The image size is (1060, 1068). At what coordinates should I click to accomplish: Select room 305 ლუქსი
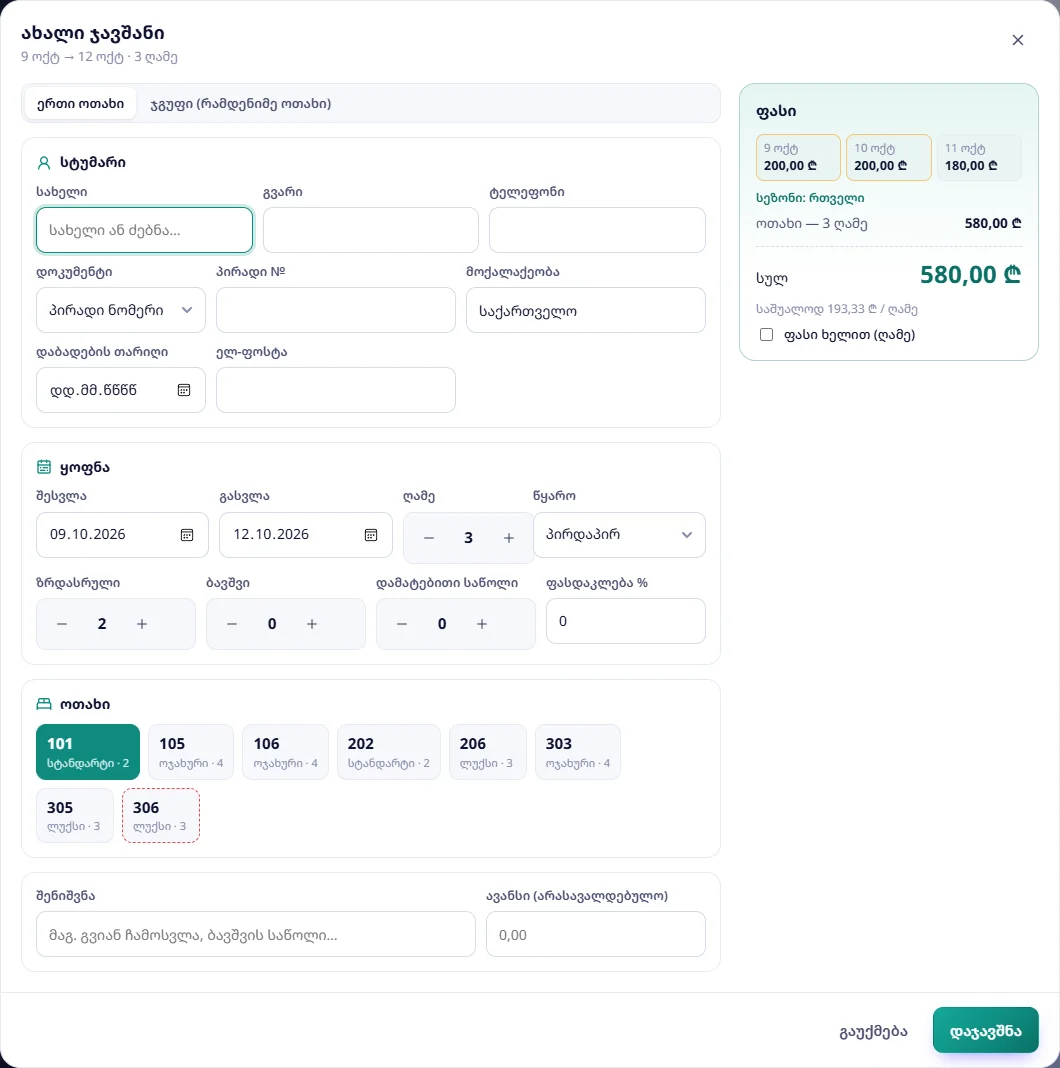[x=75, y=815]
